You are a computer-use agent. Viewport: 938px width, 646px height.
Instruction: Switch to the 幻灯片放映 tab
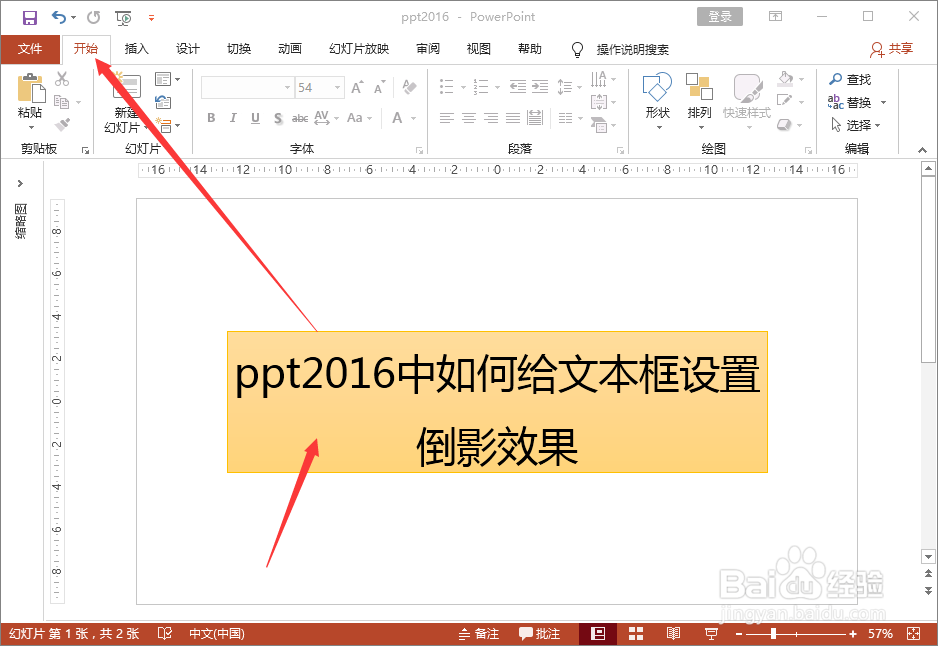pos(359,49)
